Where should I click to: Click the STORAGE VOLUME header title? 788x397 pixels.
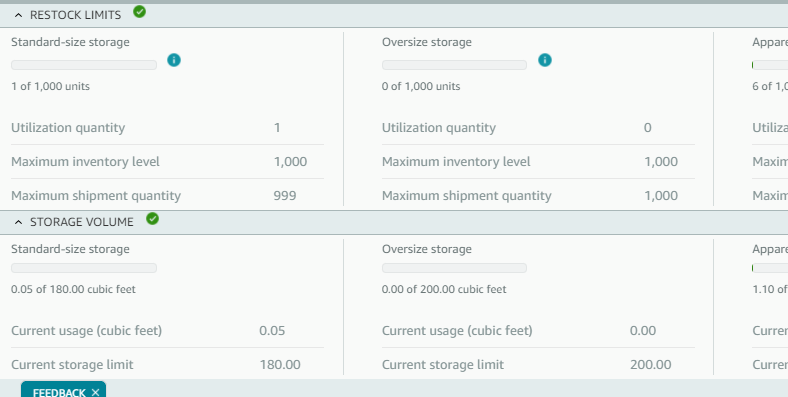[82, 222]
